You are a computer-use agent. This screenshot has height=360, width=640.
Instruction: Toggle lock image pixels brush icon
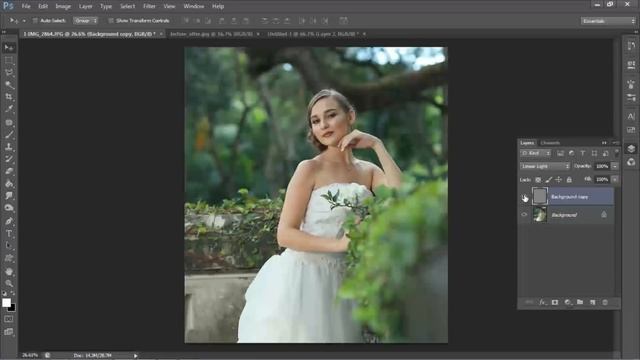(549, 180)
